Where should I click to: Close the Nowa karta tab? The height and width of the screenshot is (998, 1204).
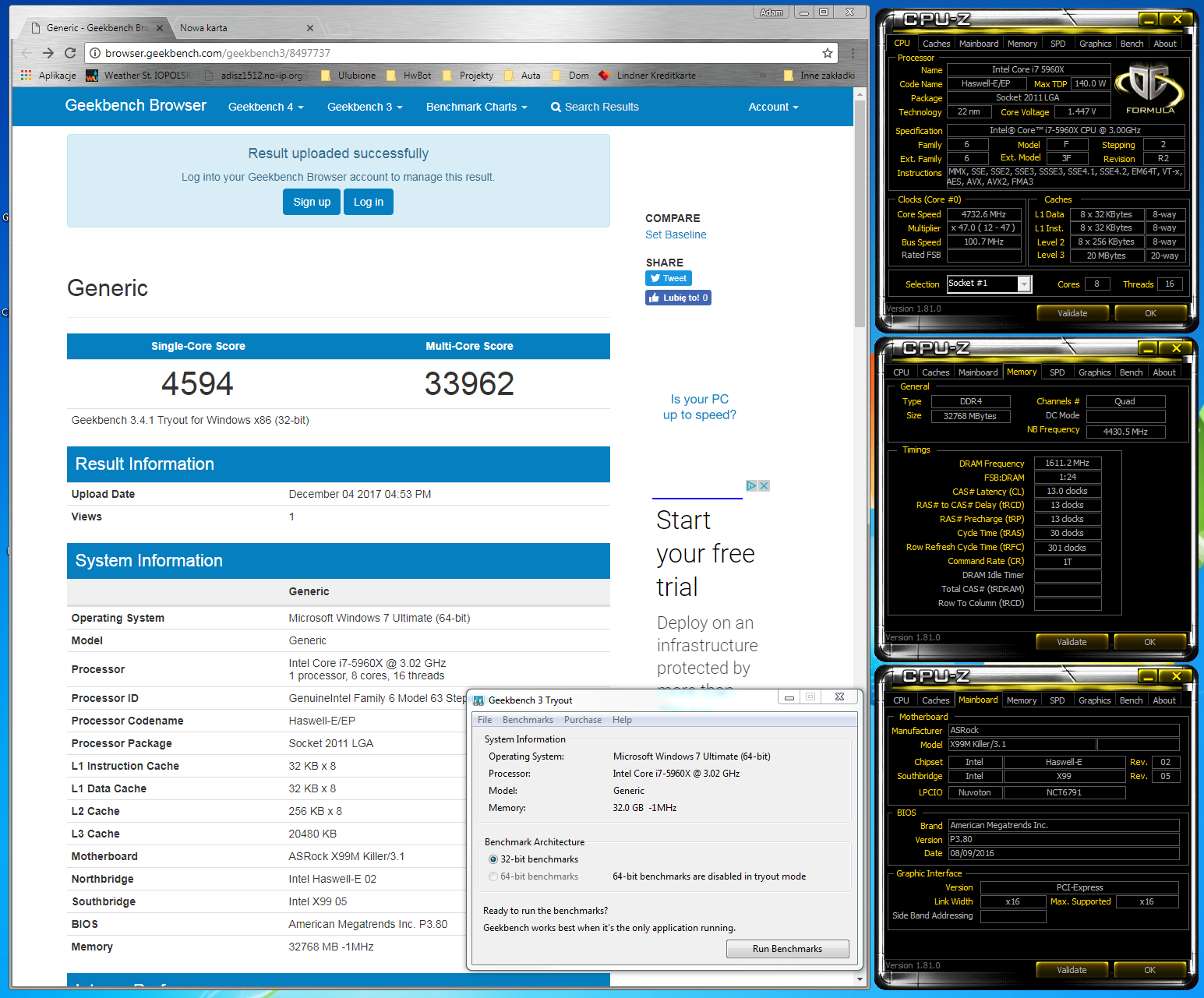tap(310, 28)
